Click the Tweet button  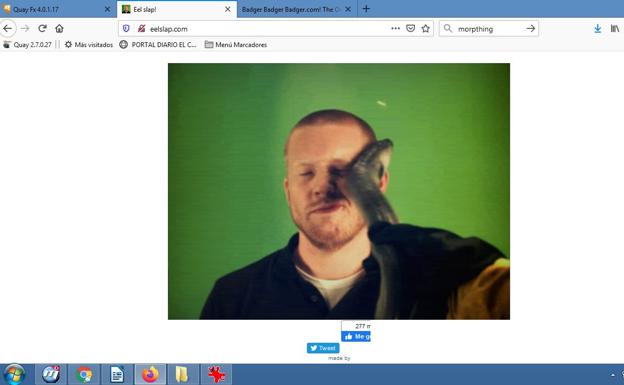coord(323,348)
